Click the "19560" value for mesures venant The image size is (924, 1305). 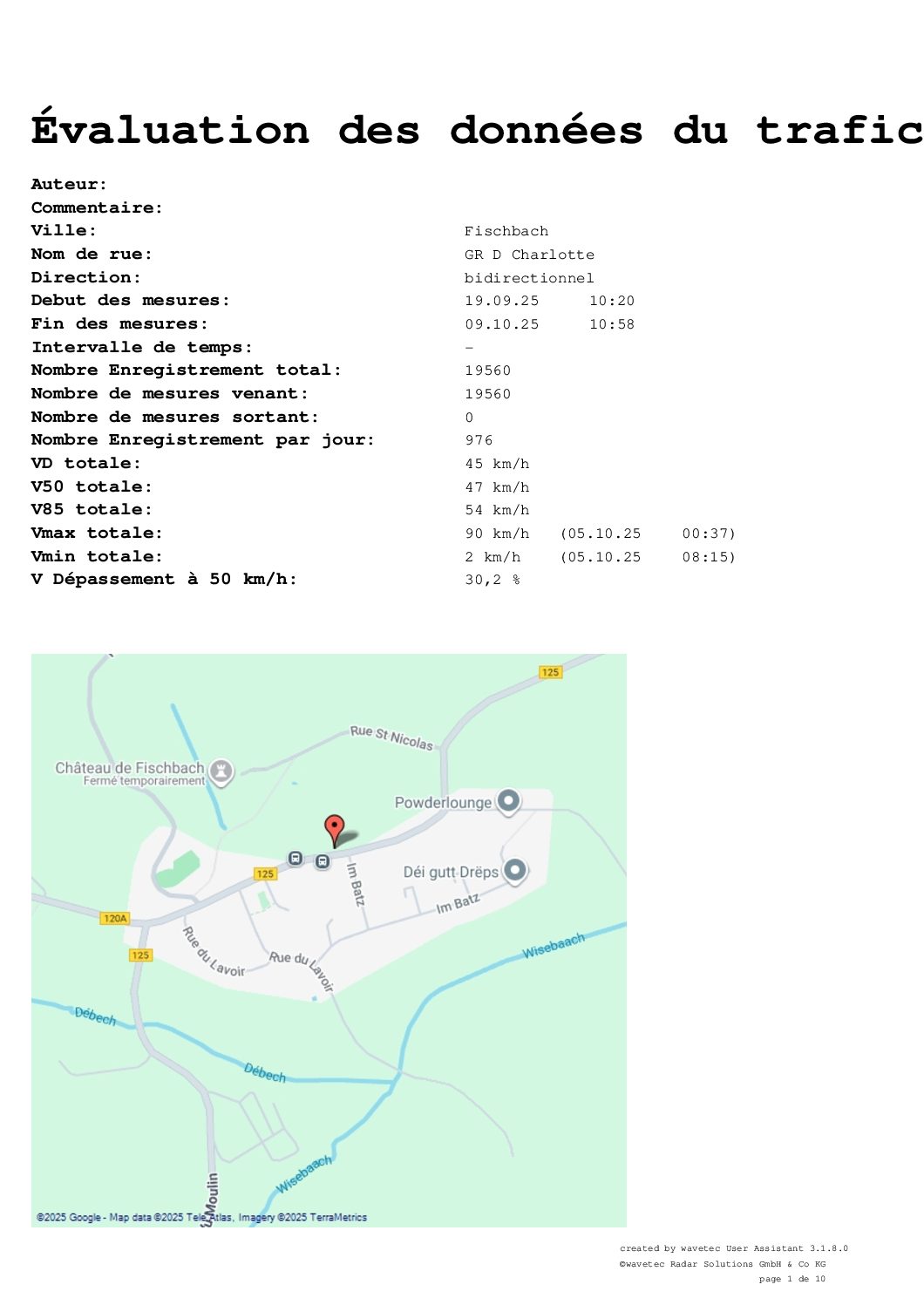click(488, 394)
